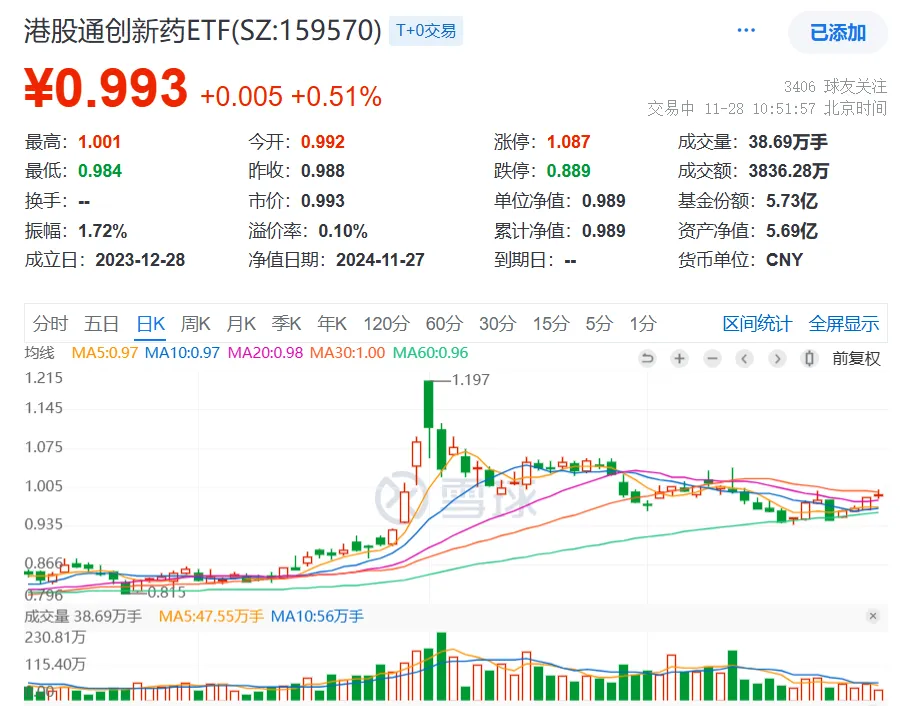Click the 成交量 38.69万手 indicator label
The height and width of the screenshot is (706, 911).
[x=83, y=616]
